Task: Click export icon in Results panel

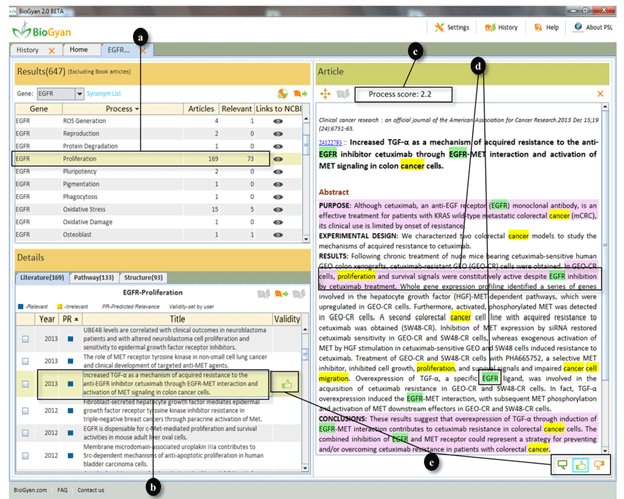Action: click(300, 94)
